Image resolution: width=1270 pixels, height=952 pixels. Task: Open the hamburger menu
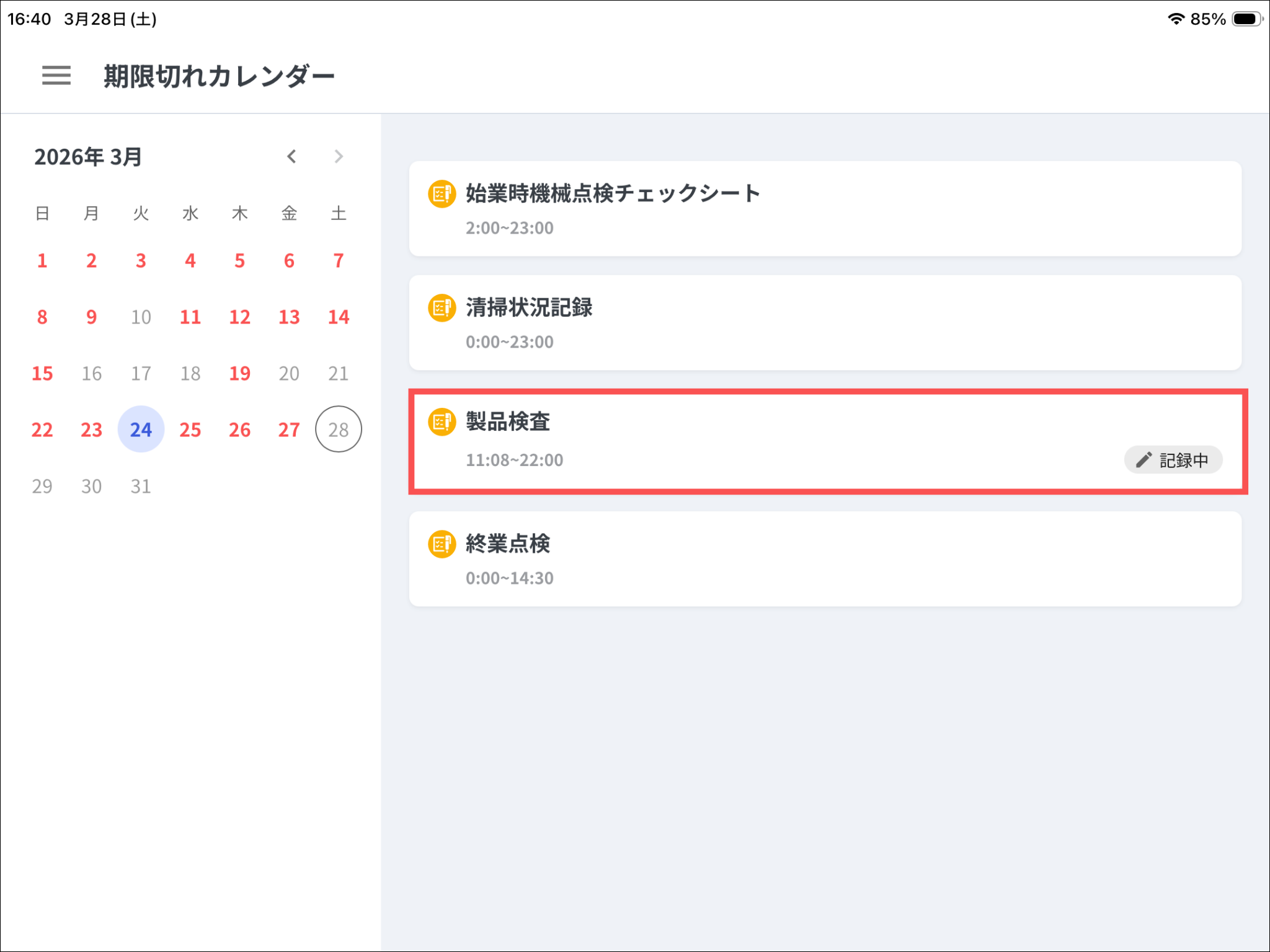click(56, 76)
